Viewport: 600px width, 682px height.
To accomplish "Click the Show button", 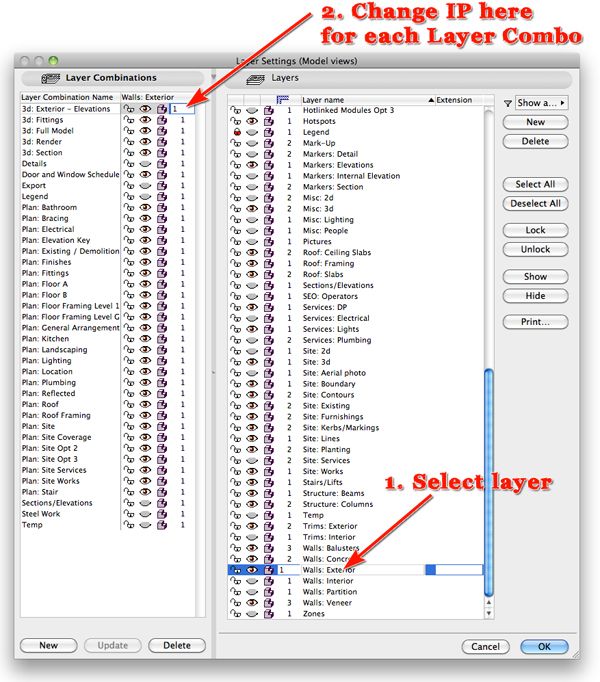I will point(536,277).
